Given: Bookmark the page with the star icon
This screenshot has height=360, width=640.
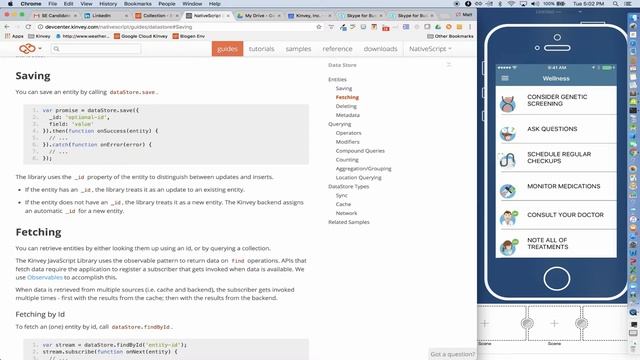Looking at the screenshot, I should pyautogui.click(x=319, y=27).
